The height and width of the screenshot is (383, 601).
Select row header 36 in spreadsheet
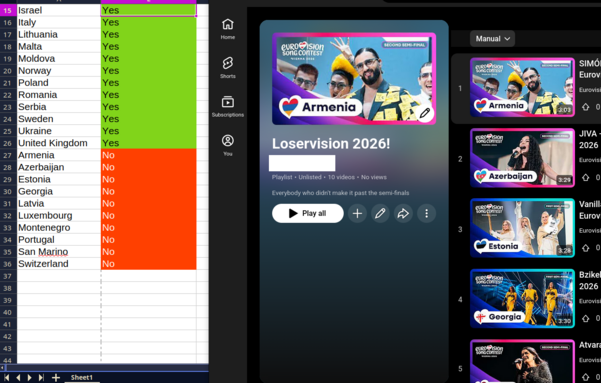point(8,264)
